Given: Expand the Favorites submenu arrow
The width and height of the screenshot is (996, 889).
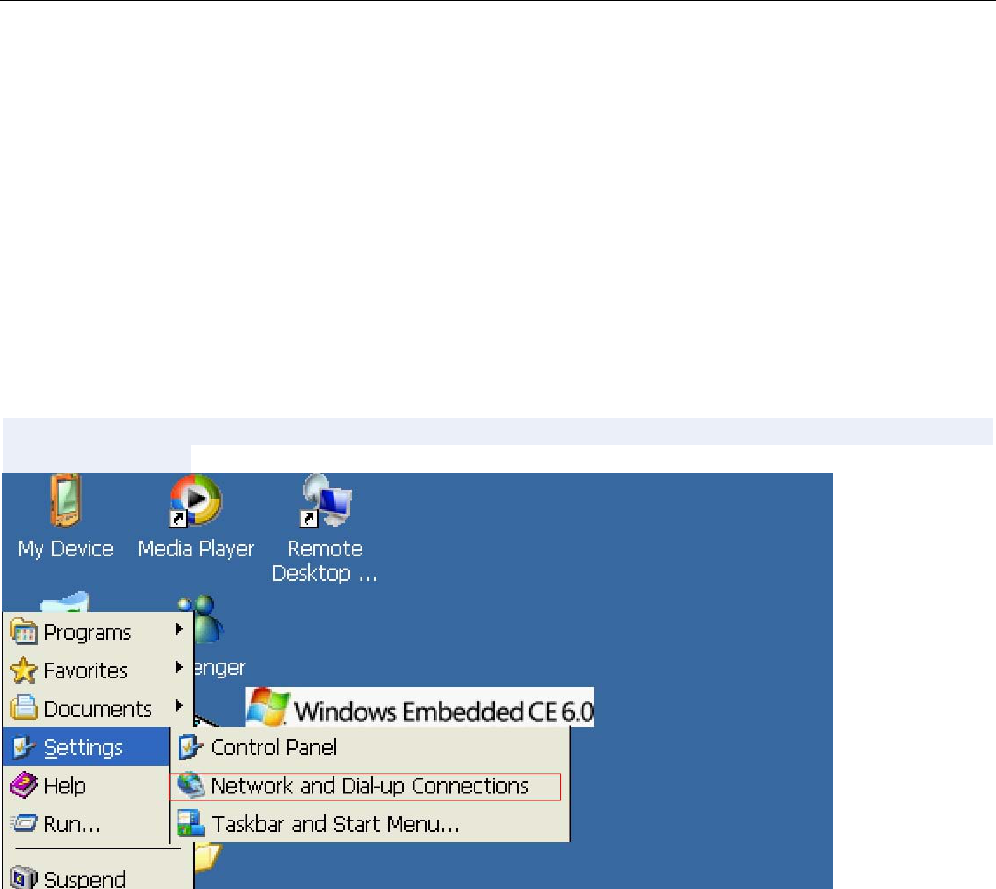Looking at the screenshot, I should 179,667.
